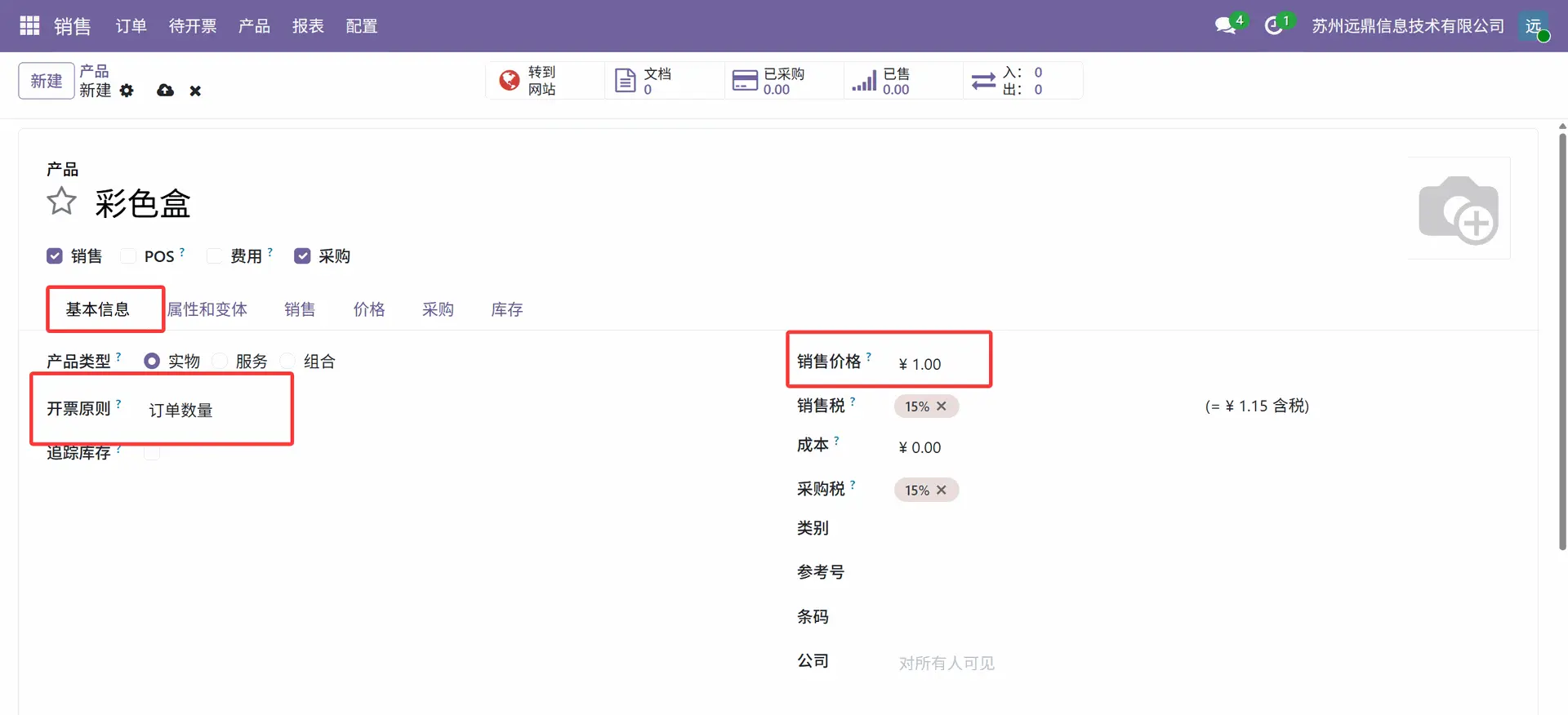The height and width of the screenshot is (715, 1568).
Task: Click the gear actions icon beside 新建
Action: [127, 91]
